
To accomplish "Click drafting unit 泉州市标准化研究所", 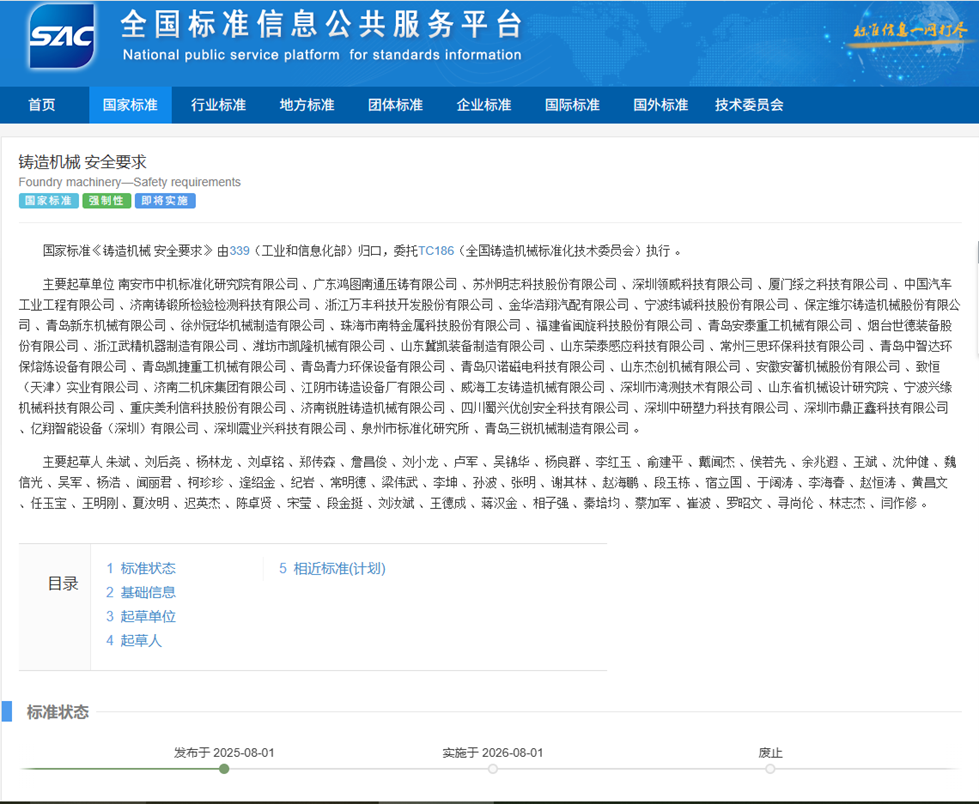I will pos(415,429).
